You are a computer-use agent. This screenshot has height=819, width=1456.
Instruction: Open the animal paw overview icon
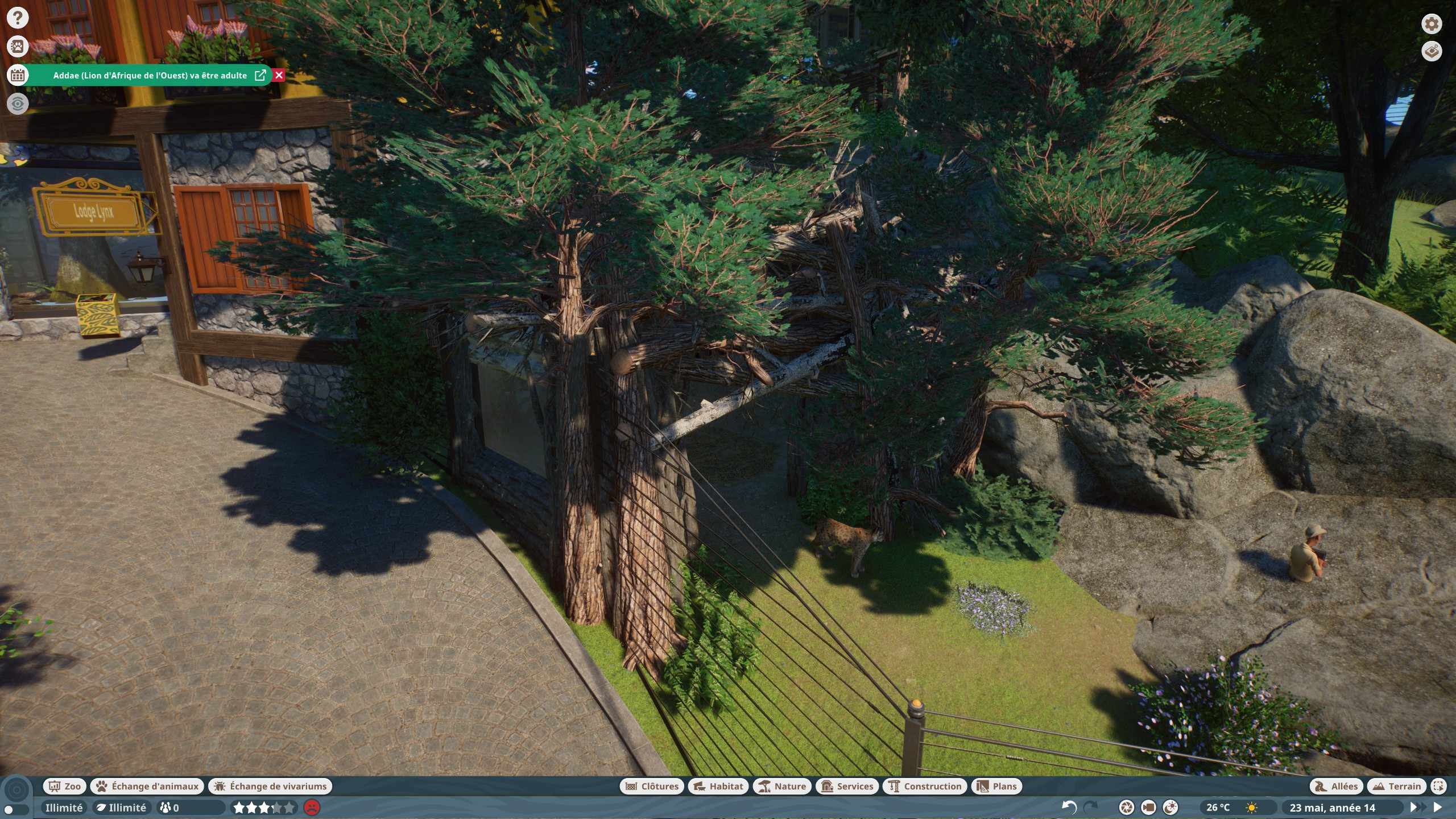pos(18,46)
